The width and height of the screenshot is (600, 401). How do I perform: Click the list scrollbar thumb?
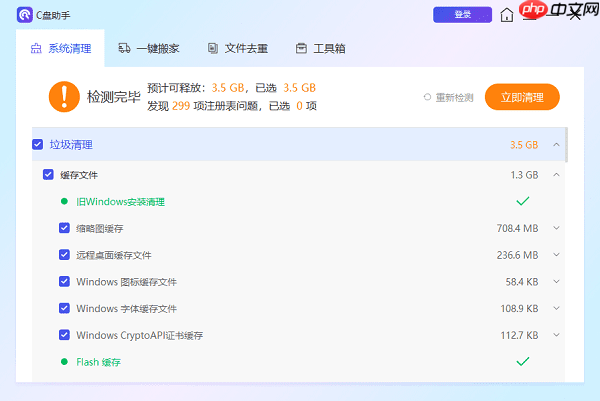[x=566, y=145]
